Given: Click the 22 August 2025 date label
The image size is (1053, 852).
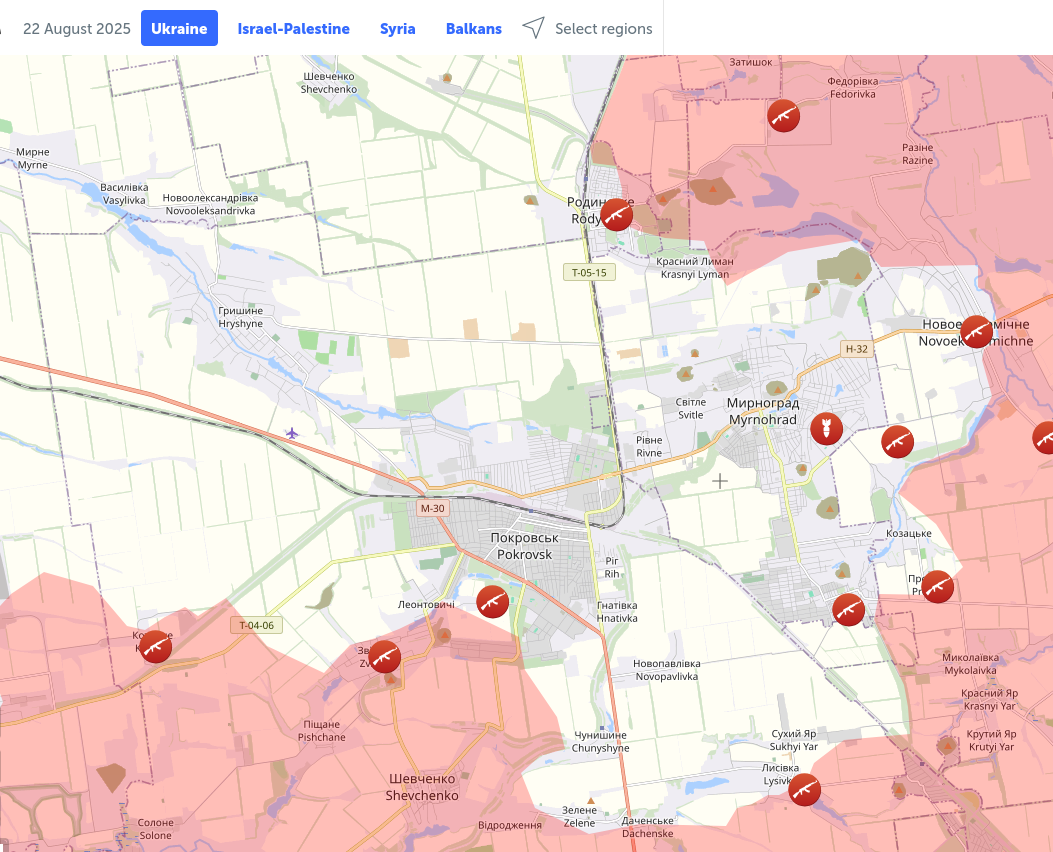Looking at the screenshot, I should (x=77, y=29).
